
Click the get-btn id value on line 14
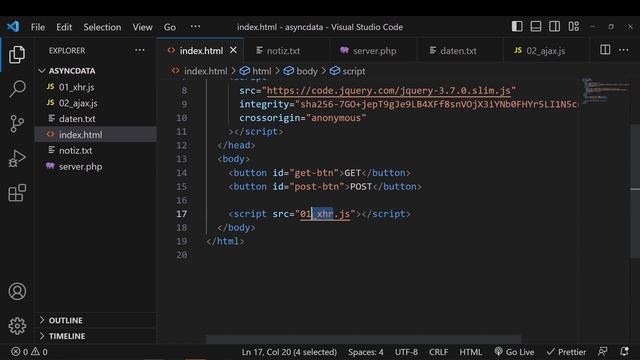(x=314, y=173)
